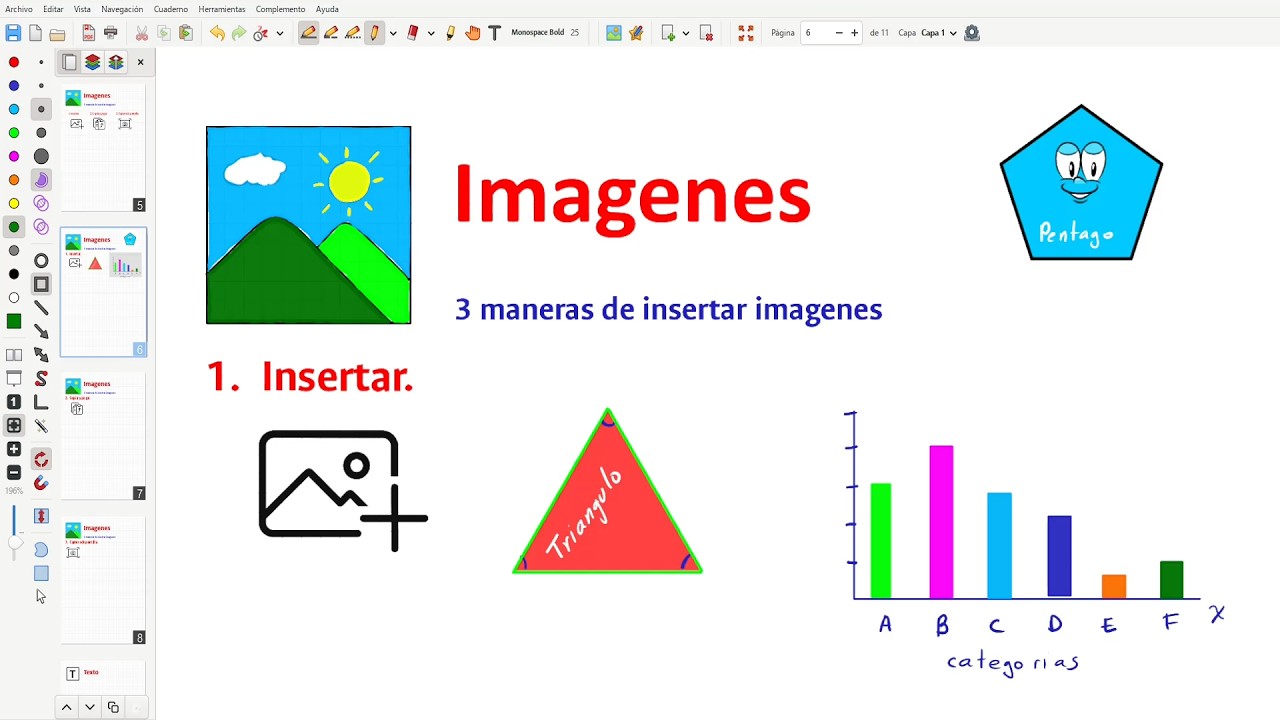Expand the eraser options dropdown arrow
Image resolution: width=1280 pixels, height=720 pixels.
(x=431, y=33)
